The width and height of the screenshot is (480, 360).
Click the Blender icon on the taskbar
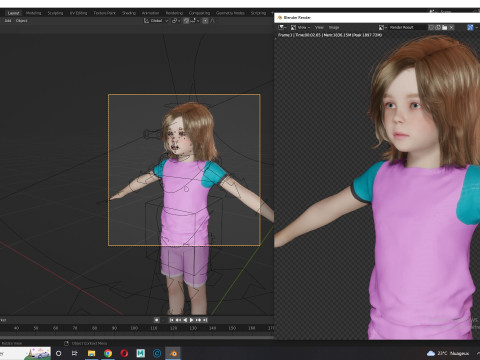pyautogui.click(x=173, y=353)
